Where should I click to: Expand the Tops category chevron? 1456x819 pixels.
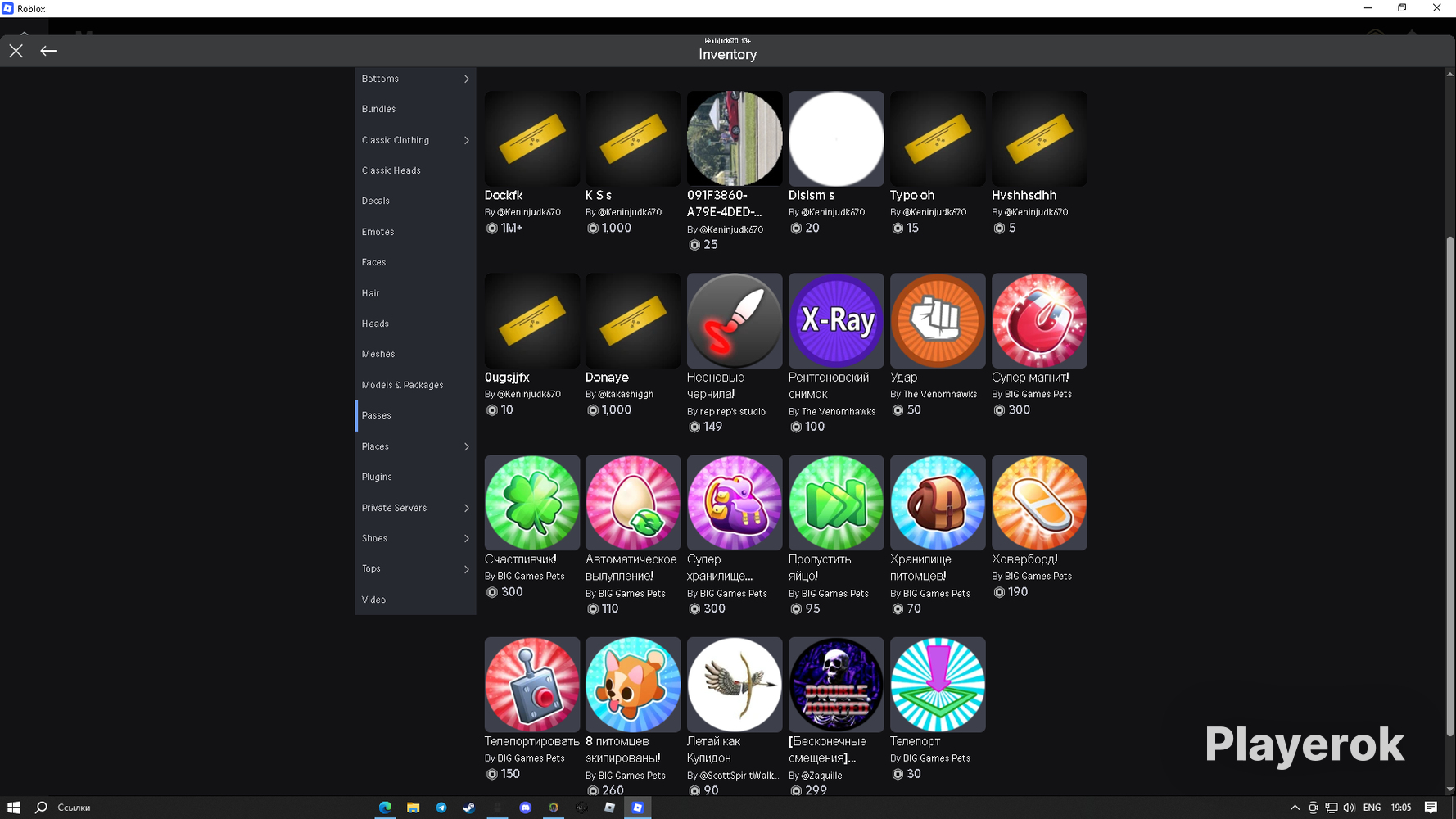[x=467, y=568]
